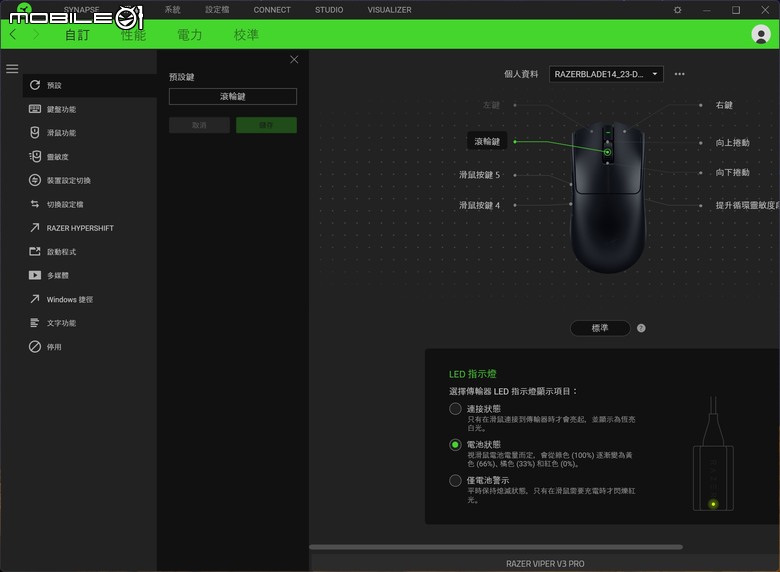Select 切換設定檔 switch profile icon

(x=35, y=204)
